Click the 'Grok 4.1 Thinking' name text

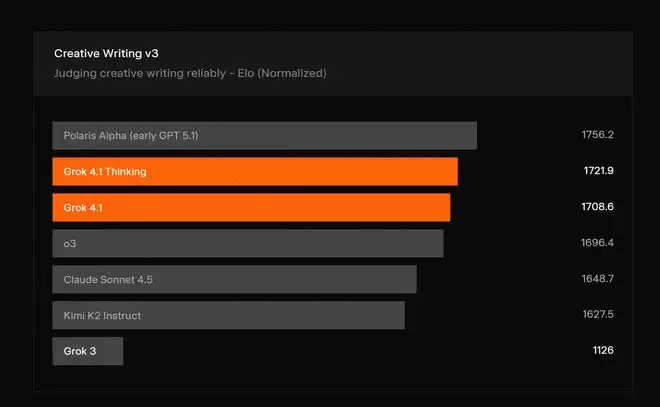[x=105, y=171]
